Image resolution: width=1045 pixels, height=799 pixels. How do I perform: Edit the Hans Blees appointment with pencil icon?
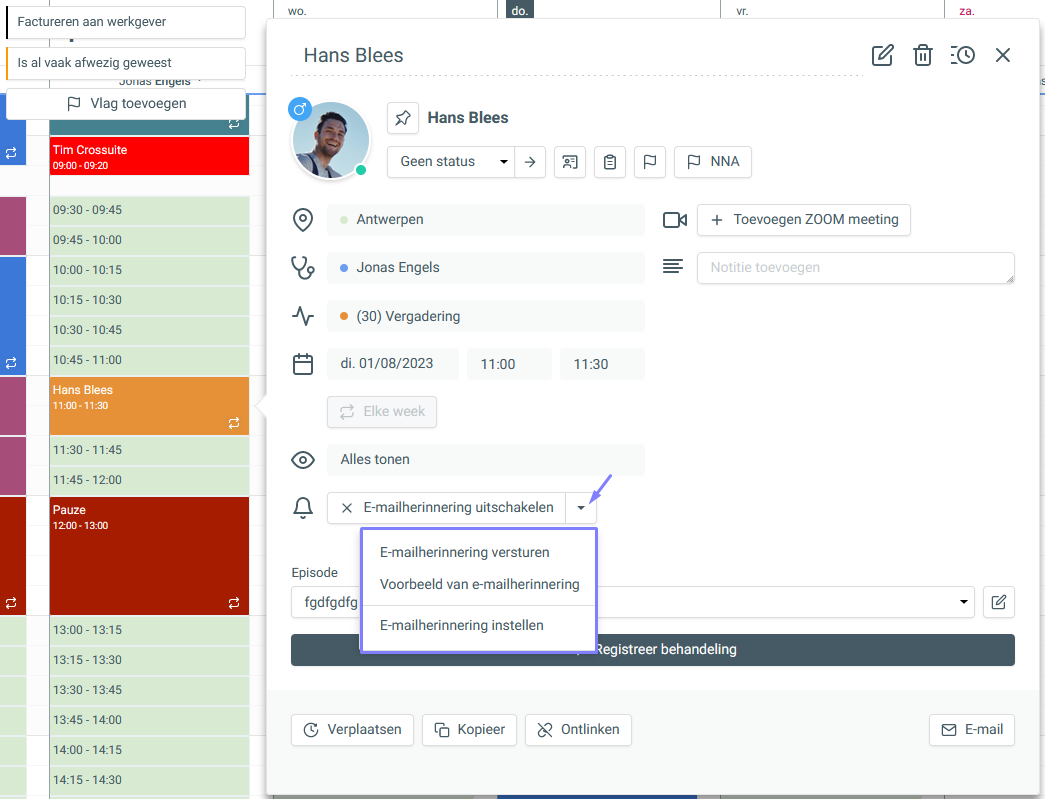tap(882, 55)
